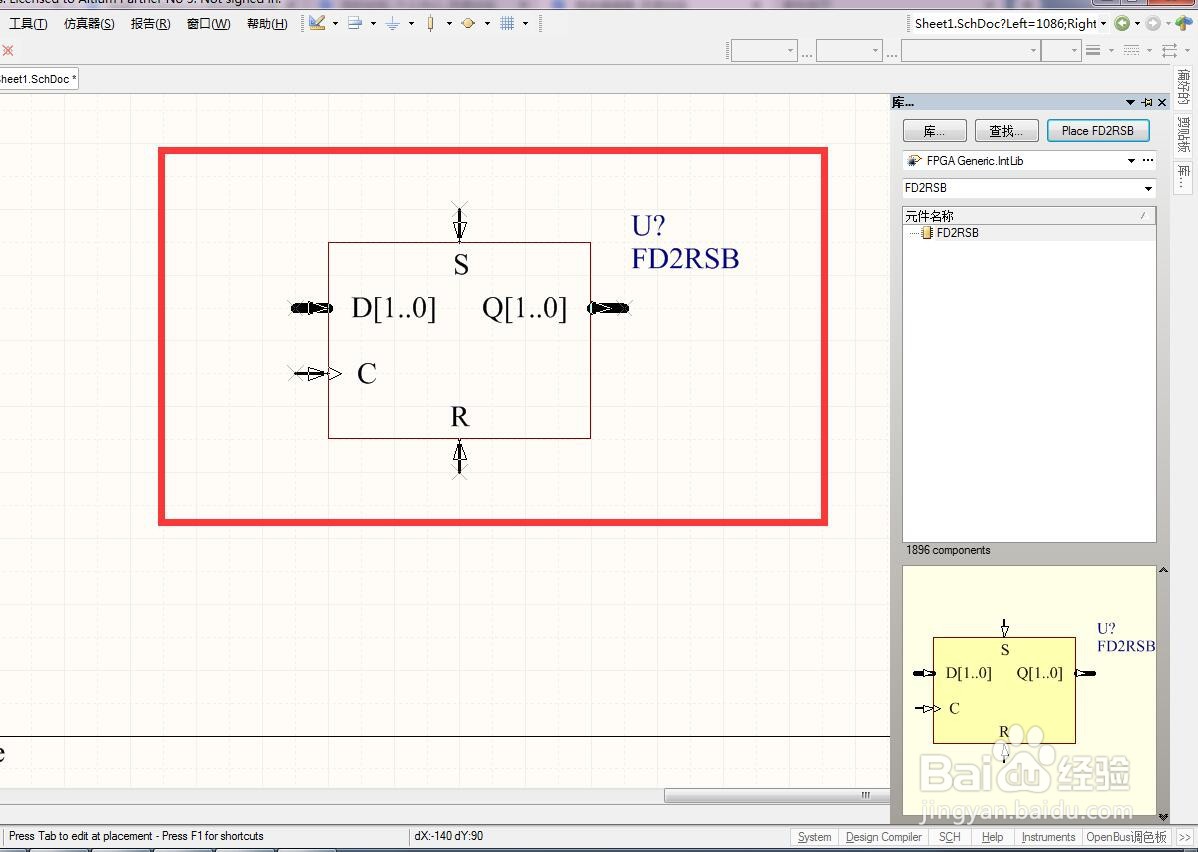Open the 工具(T) menu
Viewport: 1198px width, 852px height.
28,24
